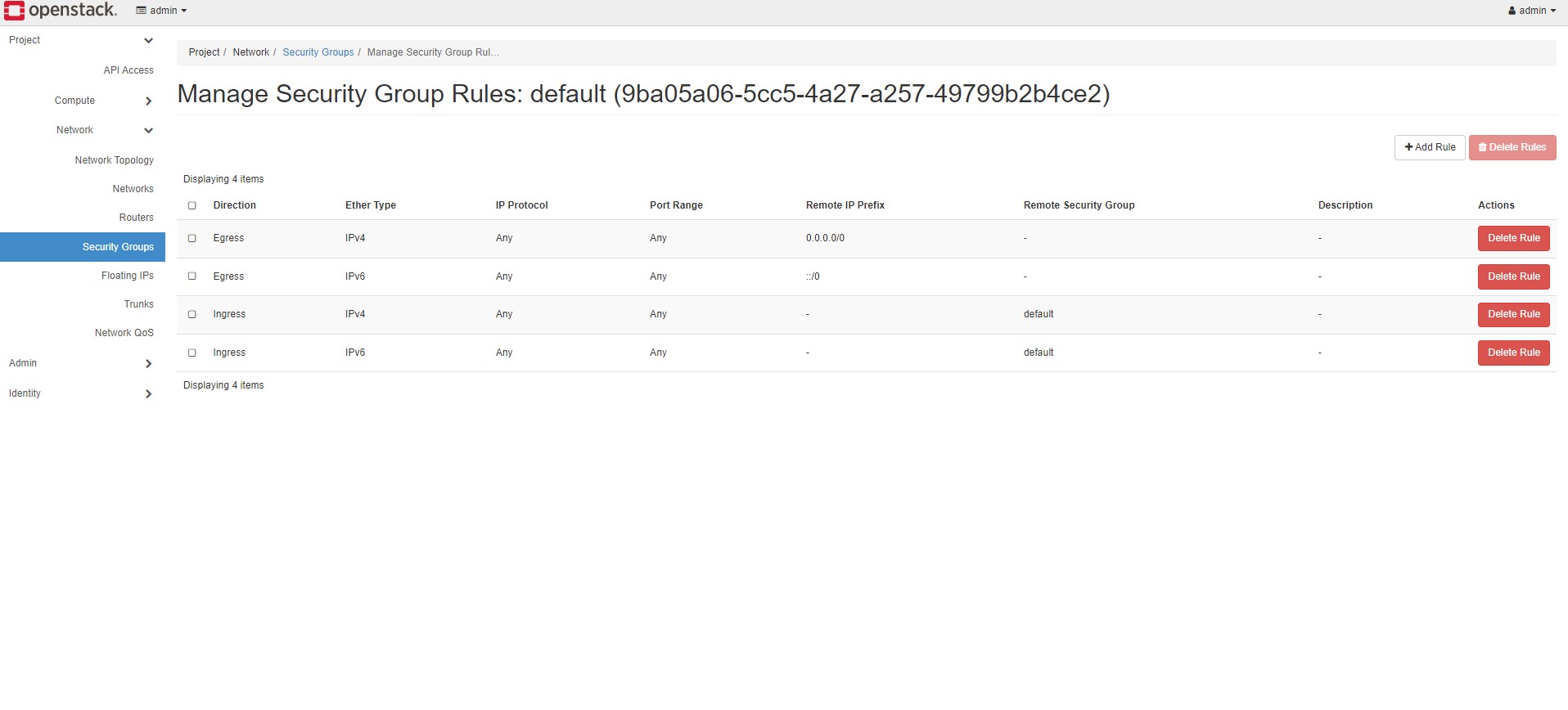The width and height of the screenshot is (1568, 710).
Task: Open the admin project selector dropdown
Action: click(x=162, y=11)
